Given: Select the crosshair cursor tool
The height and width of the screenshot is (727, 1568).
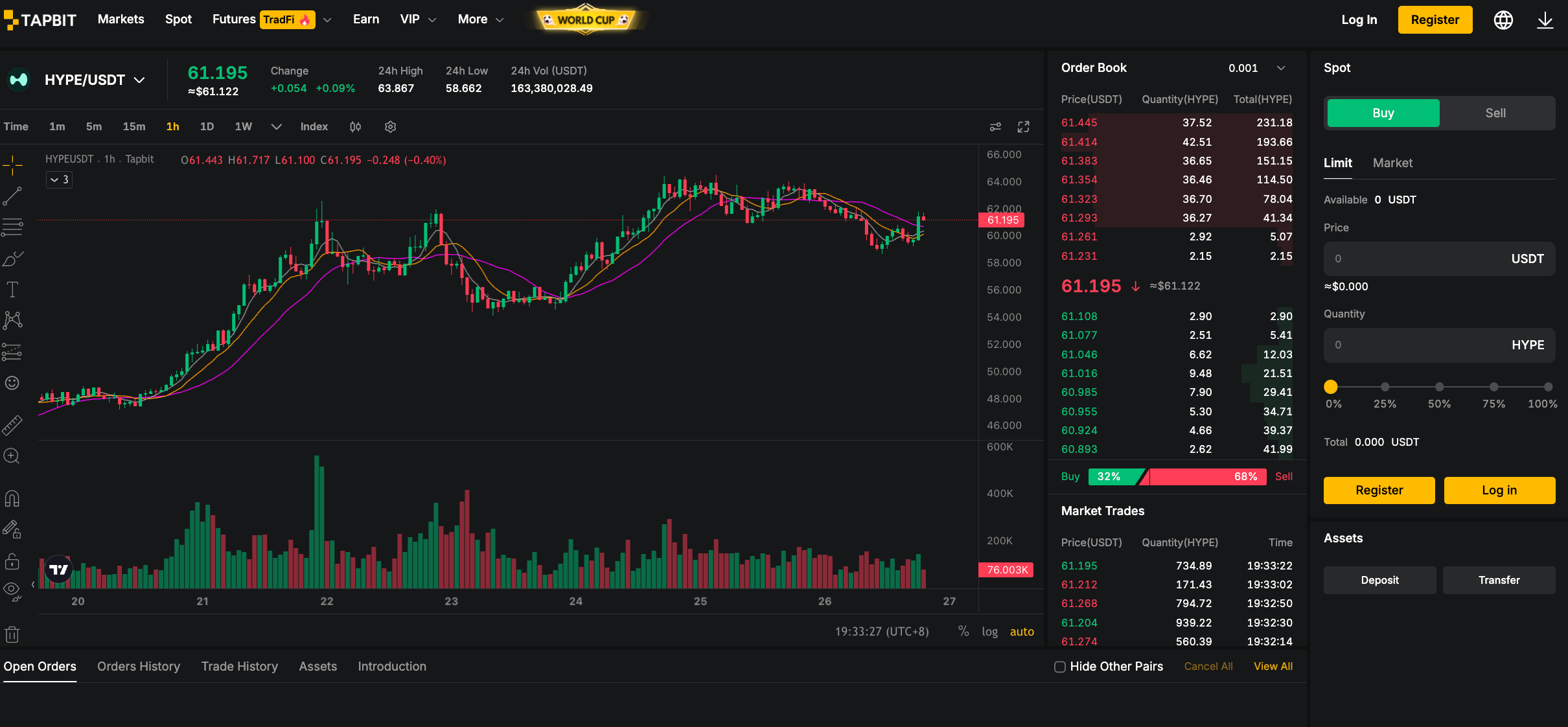Looking at the screenshot, I should click(12, 165).
